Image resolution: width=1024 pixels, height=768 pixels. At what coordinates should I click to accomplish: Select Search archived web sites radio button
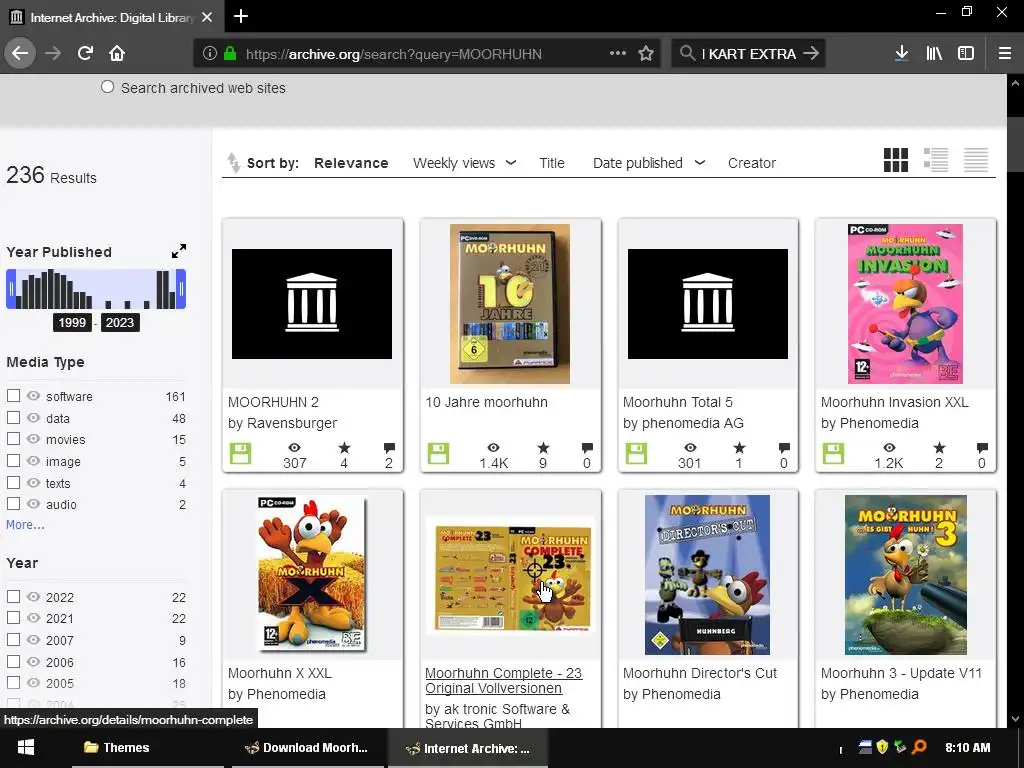tap(108, 87)
